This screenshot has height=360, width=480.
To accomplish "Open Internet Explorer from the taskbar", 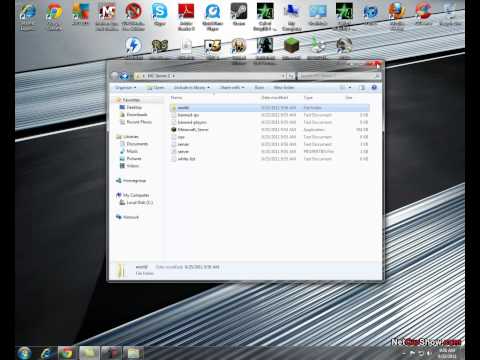I will 46,353.
